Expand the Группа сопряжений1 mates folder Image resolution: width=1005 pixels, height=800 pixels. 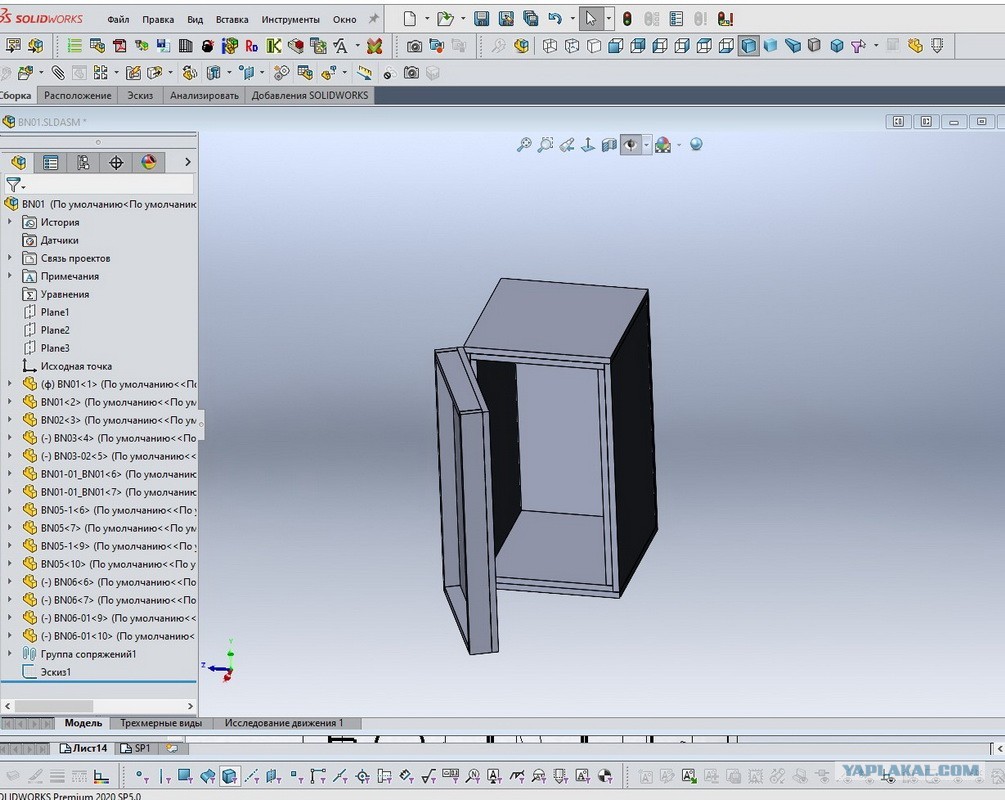click(10, 653)
